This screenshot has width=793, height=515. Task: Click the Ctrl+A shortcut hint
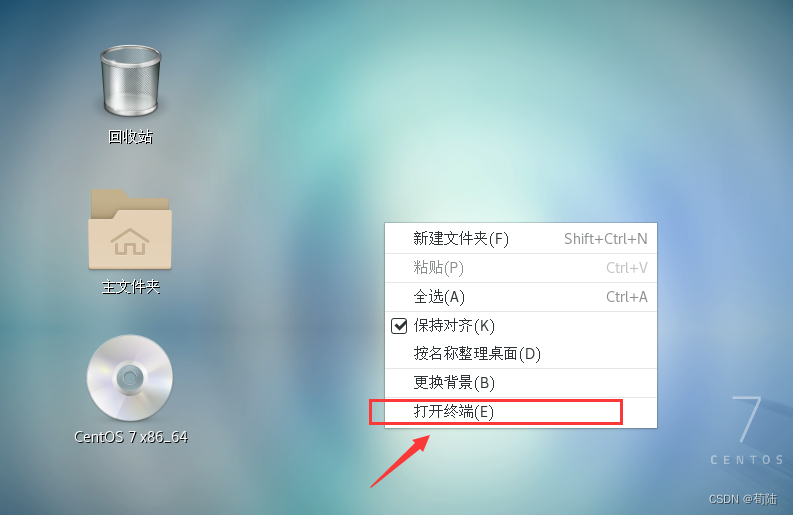pyautogui.click(x=627, y=297)
